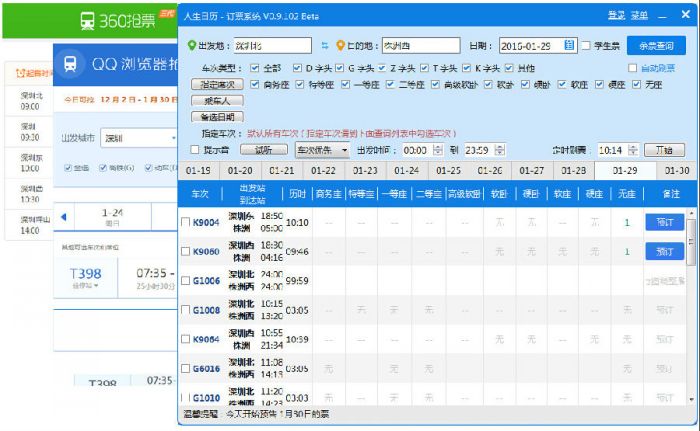Adjust the 定时刷票 10:14 stepper
Viewport: 700px width, 431px height.
pos(633,150)
